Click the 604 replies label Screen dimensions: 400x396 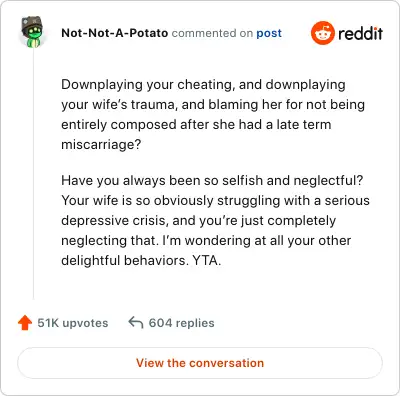coord(181,323)
